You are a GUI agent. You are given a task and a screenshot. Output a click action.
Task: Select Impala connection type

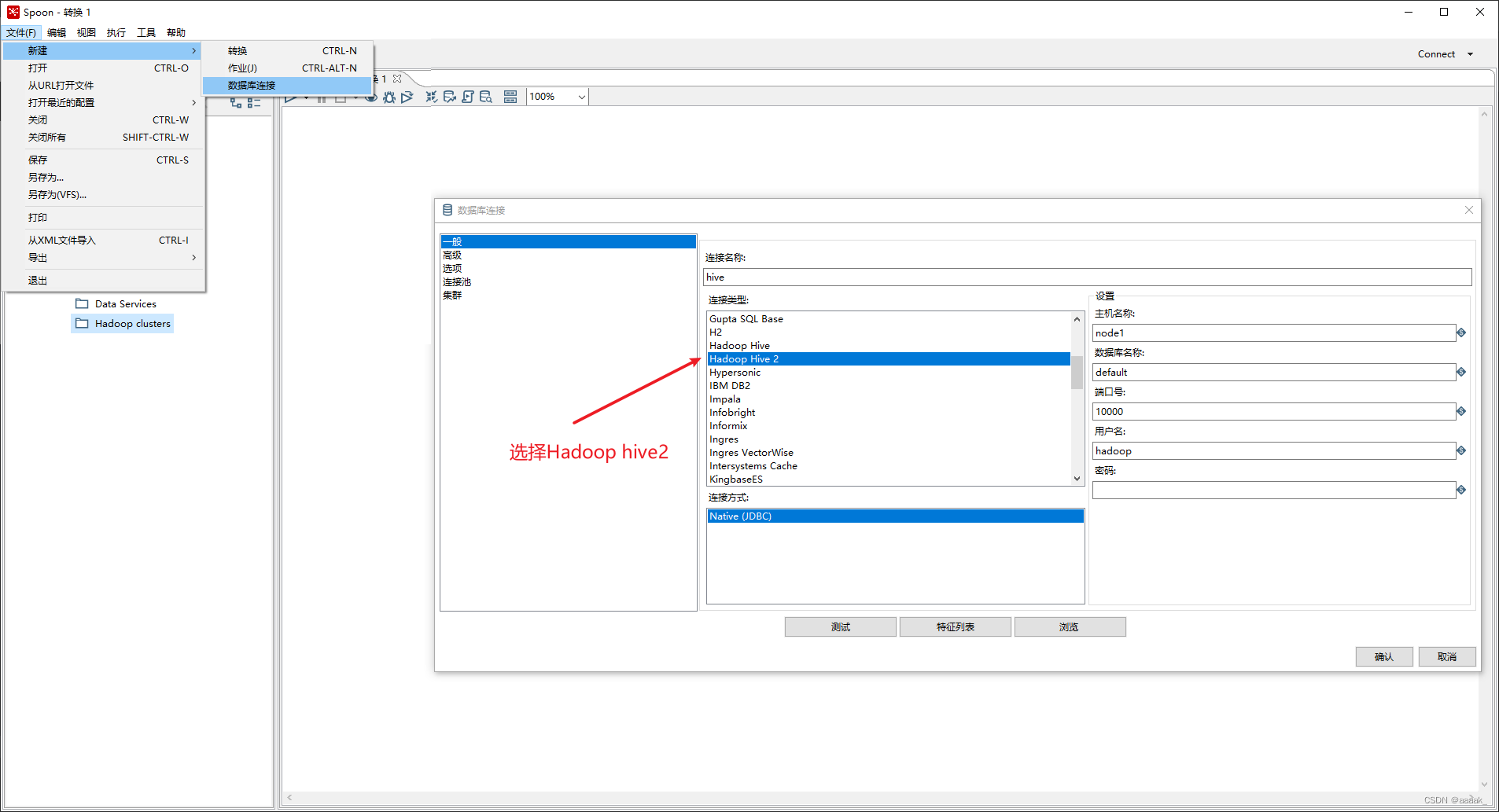coord(889,399)
